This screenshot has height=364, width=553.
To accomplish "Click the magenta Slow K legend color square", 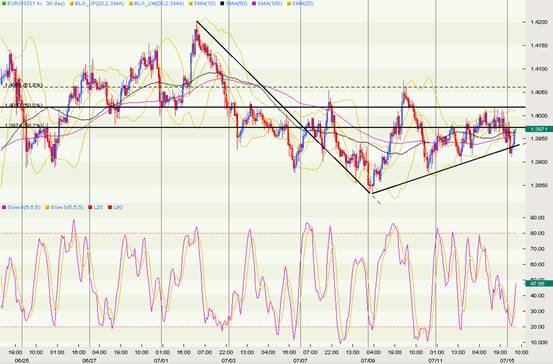I will tap(4, 207).
